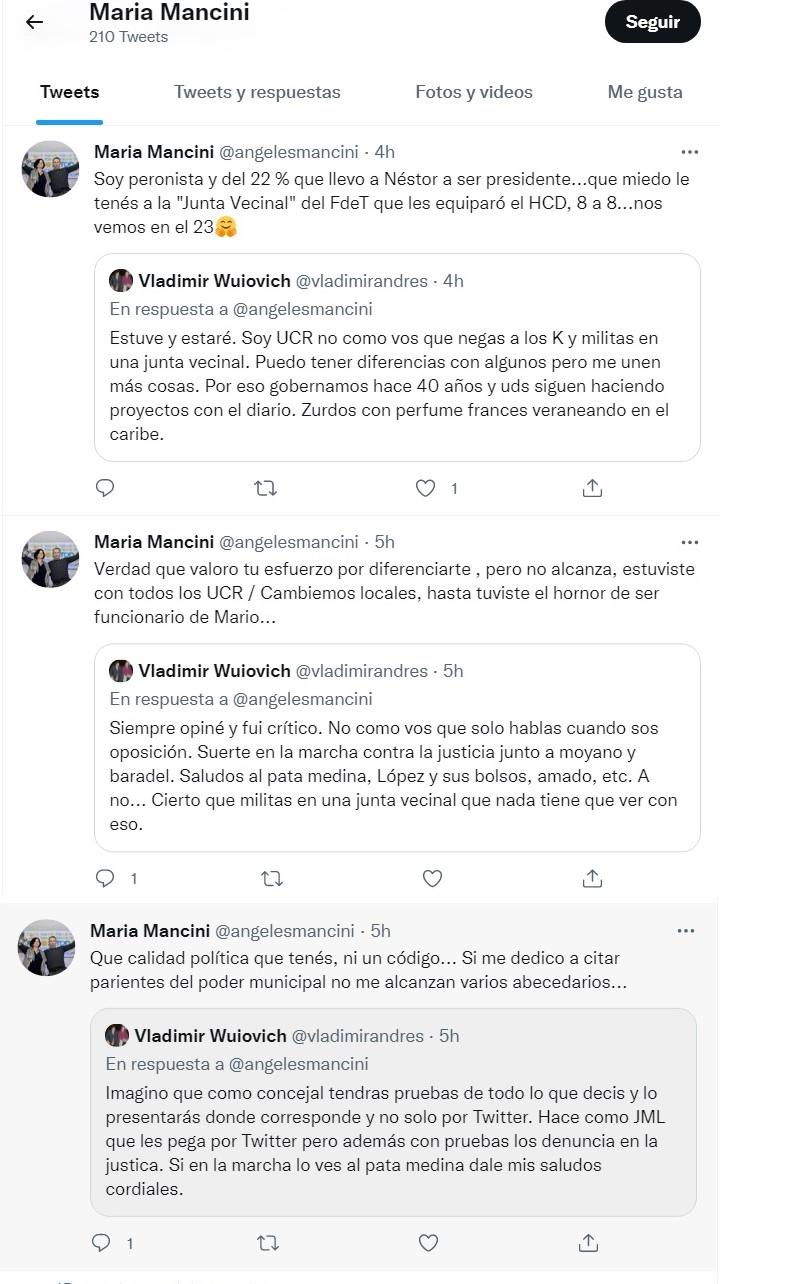Click the Seguir button

click(x=652, y=22)
